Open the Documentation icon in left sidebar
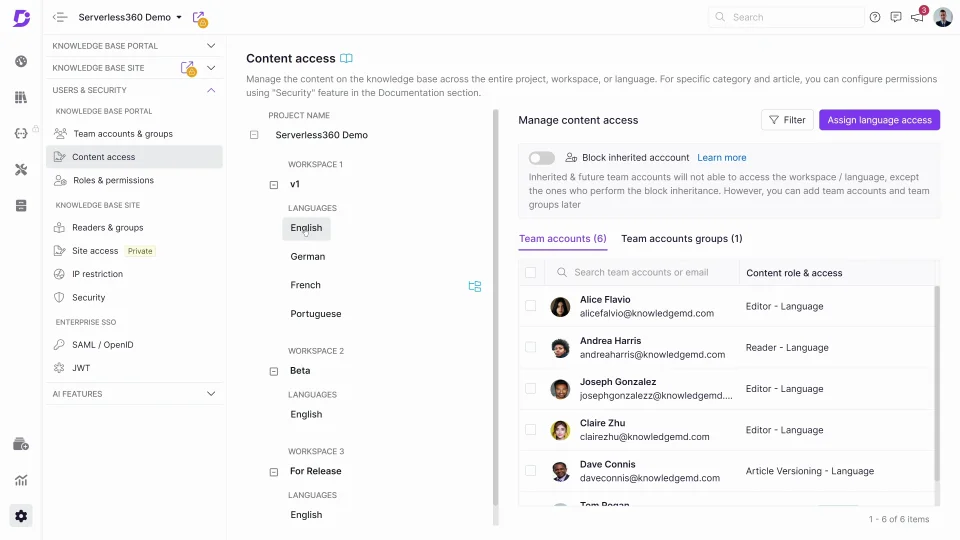Image resolution: width=960 pixels, height=540 pixels. (21, 97)
